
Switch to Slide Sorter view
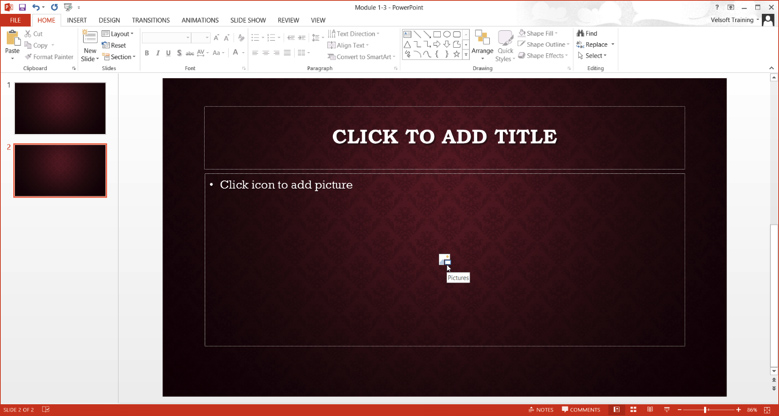(633, 410)
